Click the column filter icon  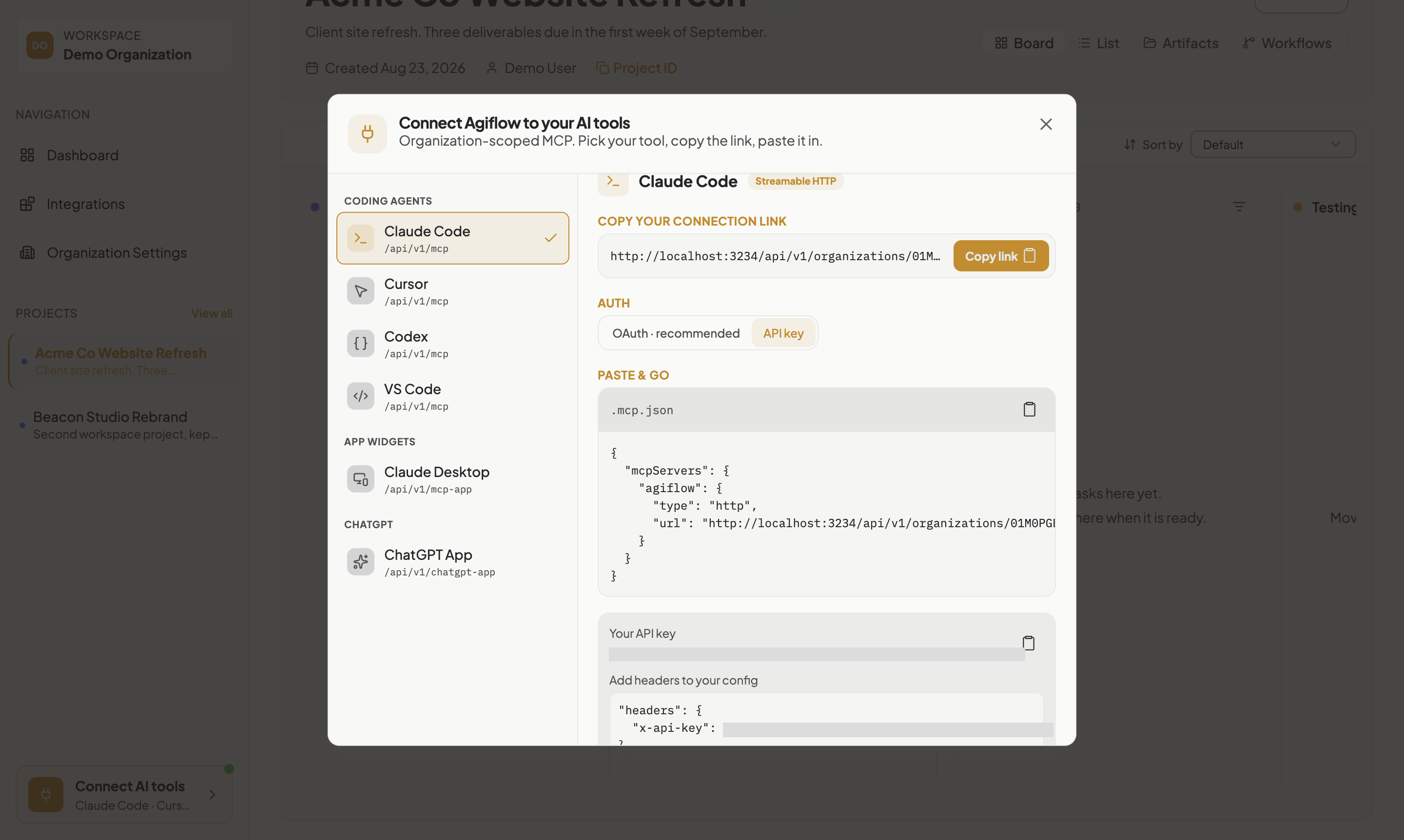(x=1239, y=207)
